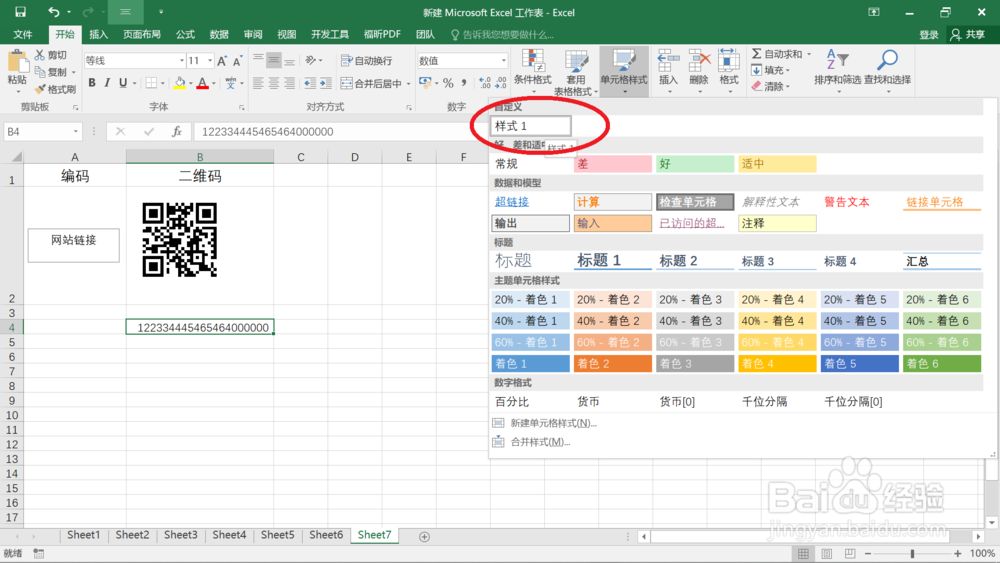Decrease font size with small A icon
Viewport: 1000px width, 563px height.
pyautogui.click(x=237, y=61)
